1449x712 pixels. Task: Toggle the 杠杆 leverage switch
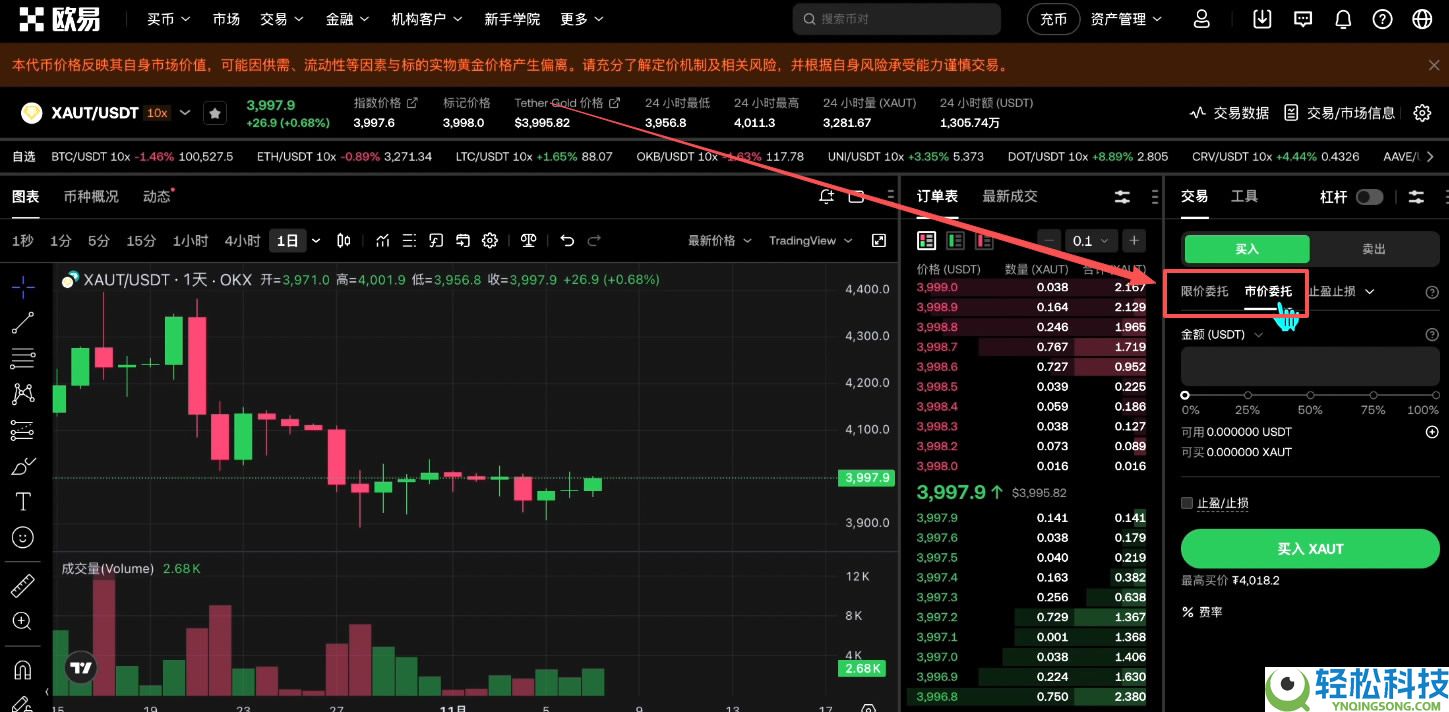(1368, 196)
